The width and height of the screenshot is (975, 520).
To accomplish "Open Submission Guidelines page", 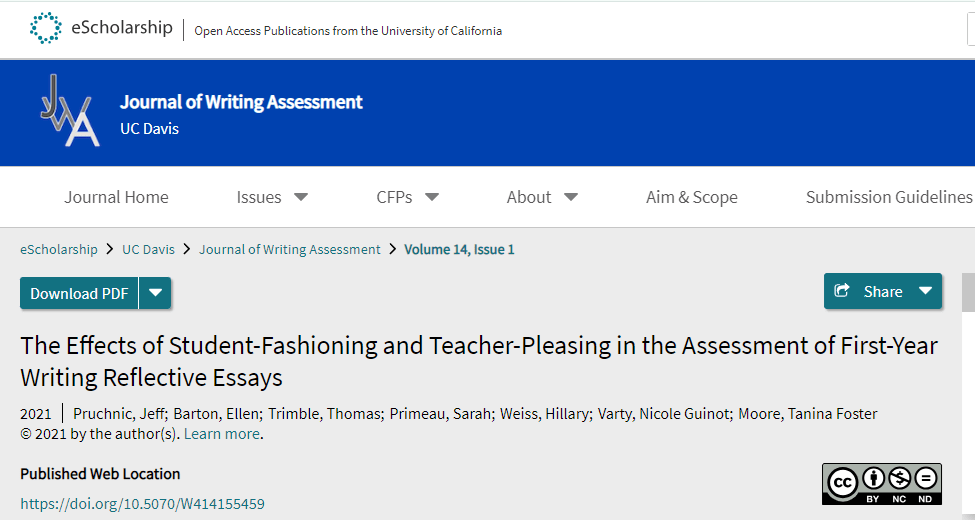I will point(889,197).
